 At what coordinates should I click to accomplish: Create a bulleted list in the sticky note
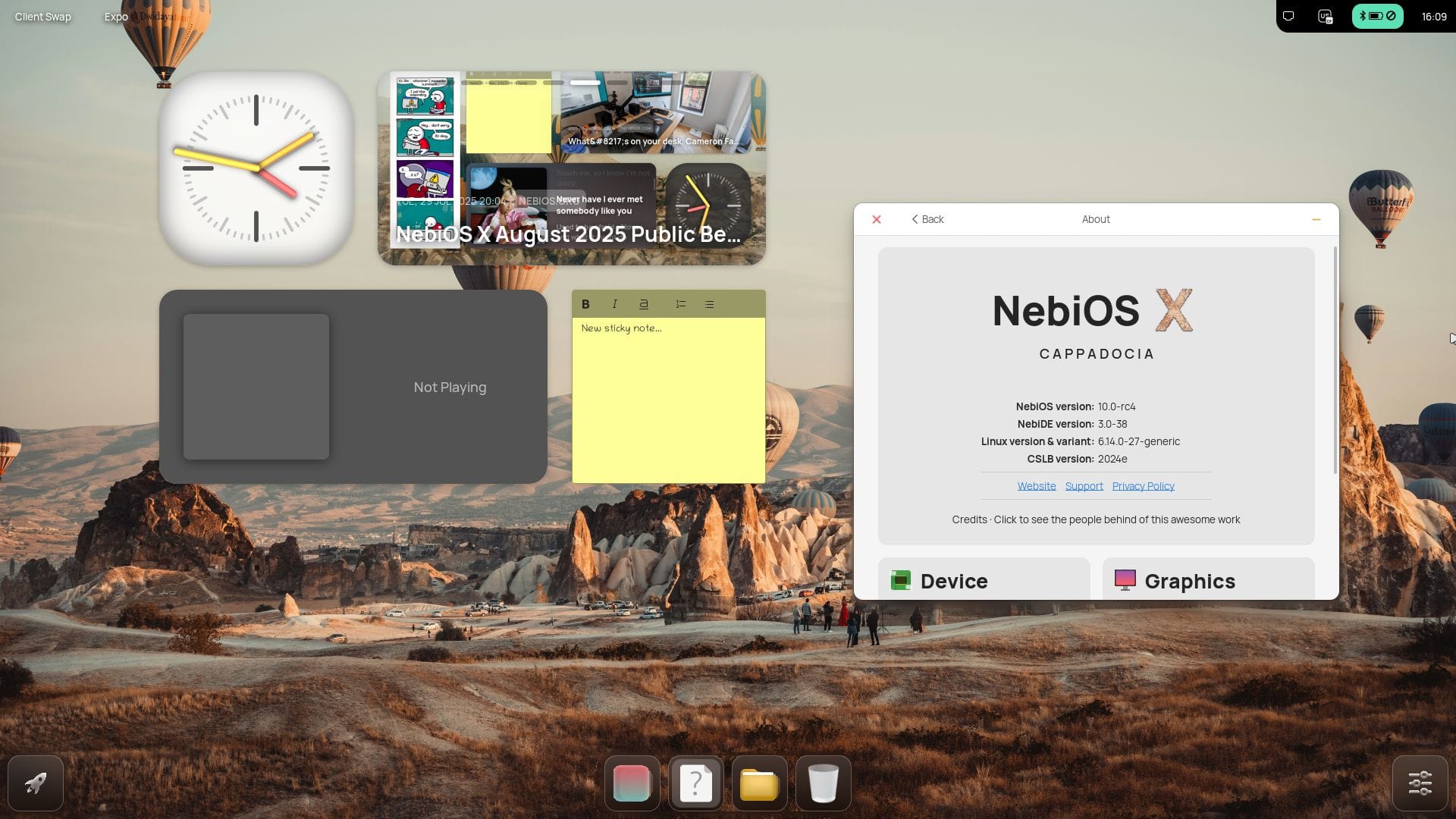pos(708,304)
